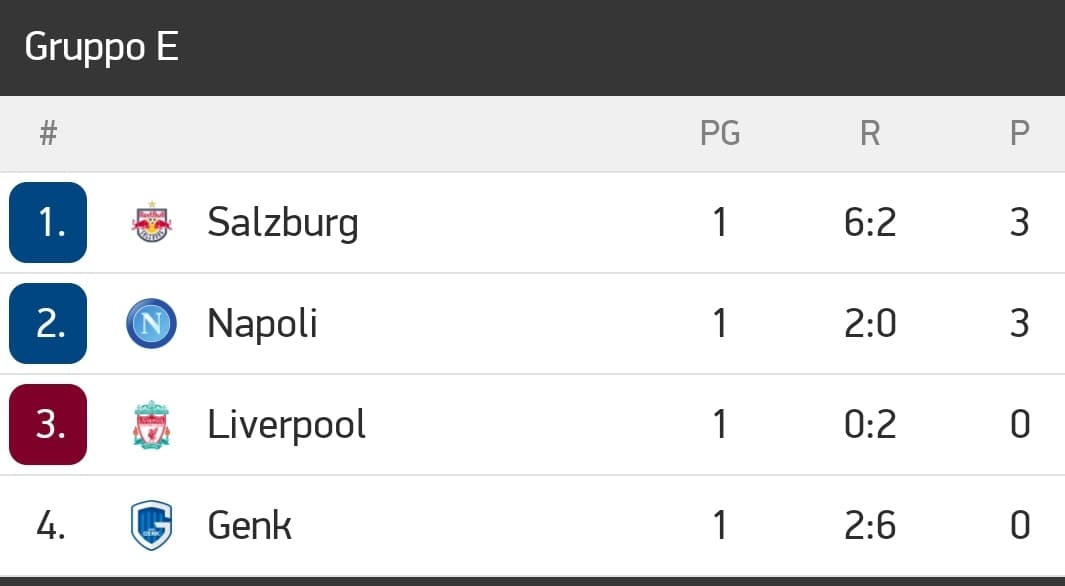This screenshot has height=586, width=1065.
Task: Open the Liverpool team name link
Action: [x=286, y=425]
